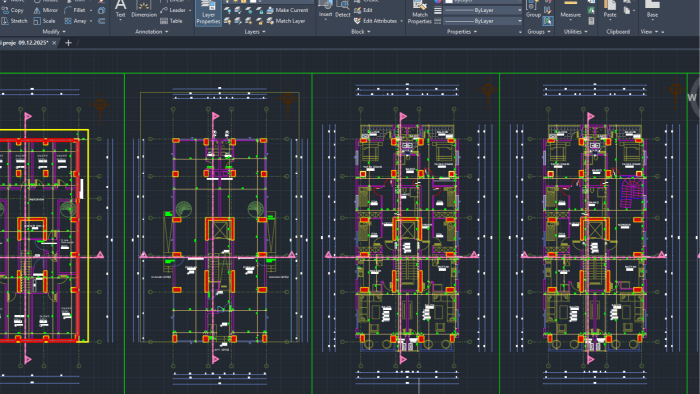The image size is (700, 394).
Task: Expand the Modify panel
Action: coord(54,32)
